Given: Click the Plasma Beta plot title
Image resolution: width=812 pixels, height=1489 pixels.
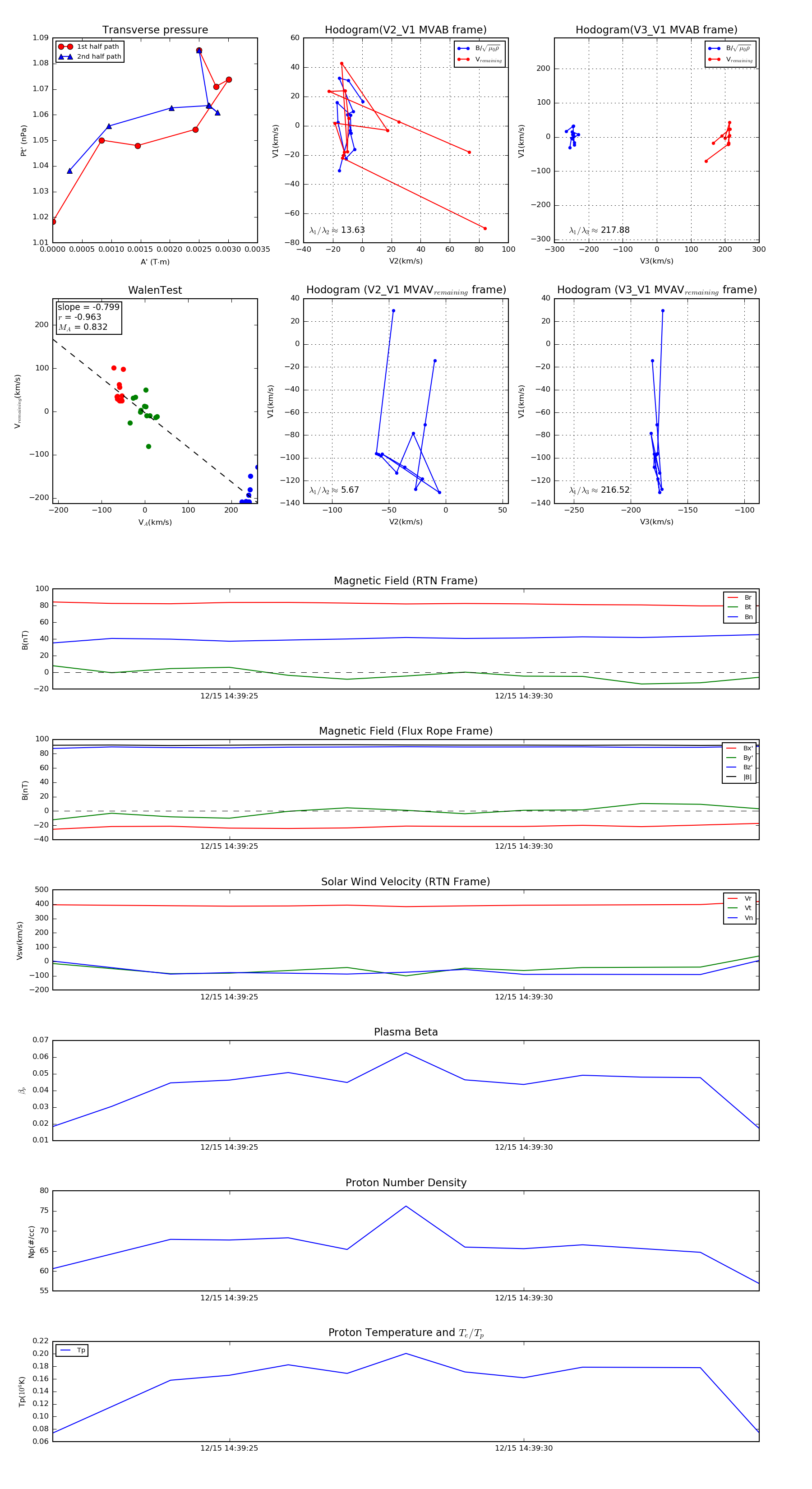Looking at the screenshot, I should (x=406, y=1032).
